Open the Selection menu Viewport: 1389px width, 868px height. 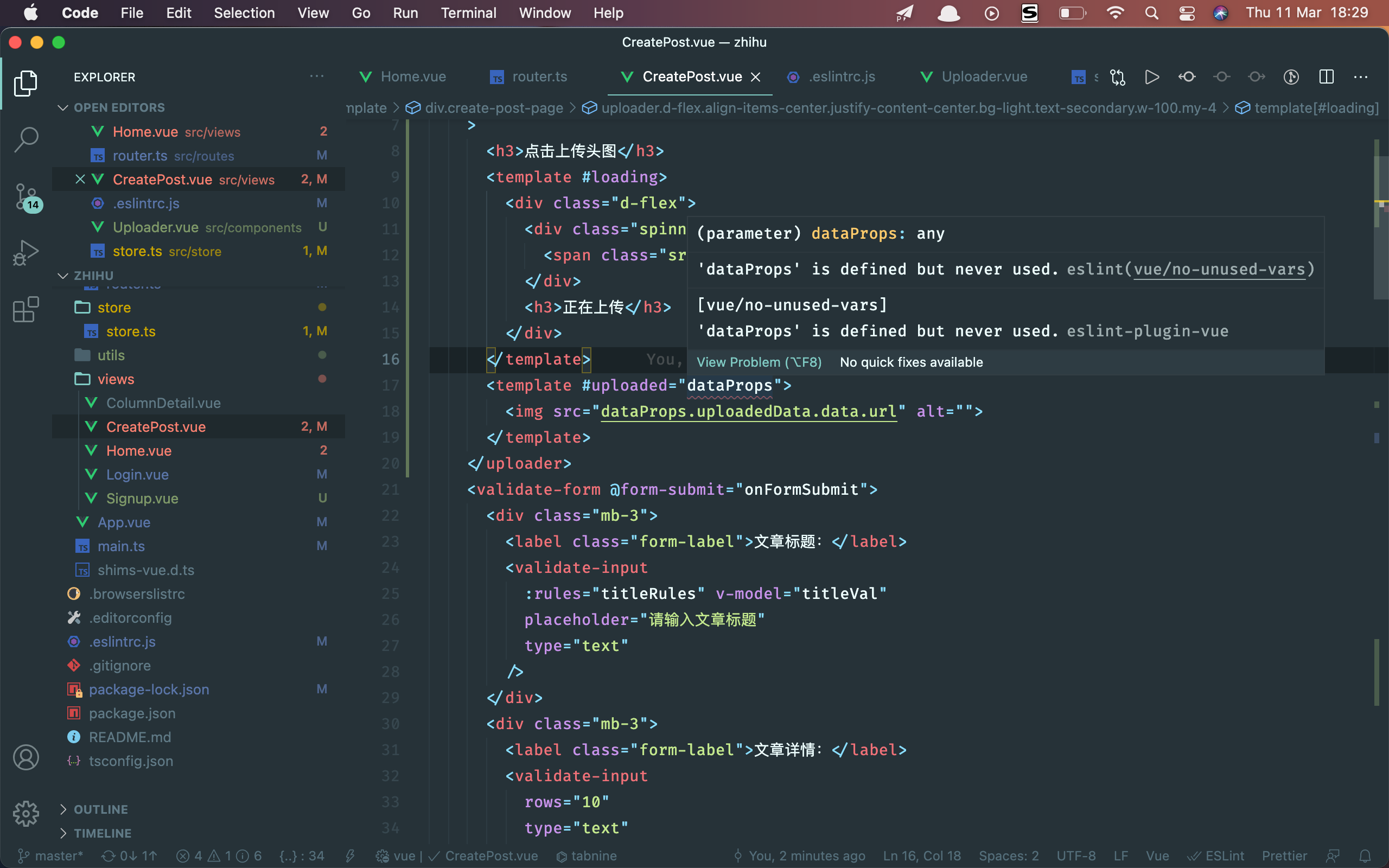(244, 12)
